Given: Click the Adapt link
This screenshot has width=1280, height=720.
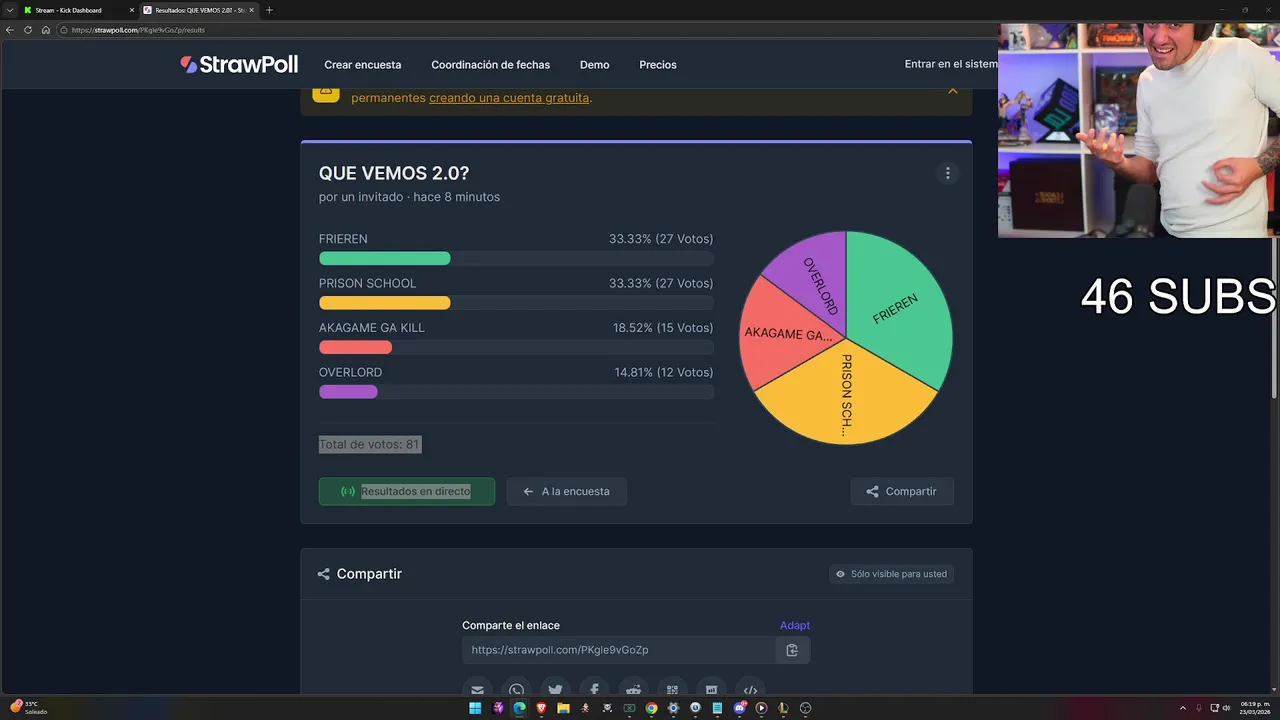Looking at the screenshot, I should tap(795, 625).
